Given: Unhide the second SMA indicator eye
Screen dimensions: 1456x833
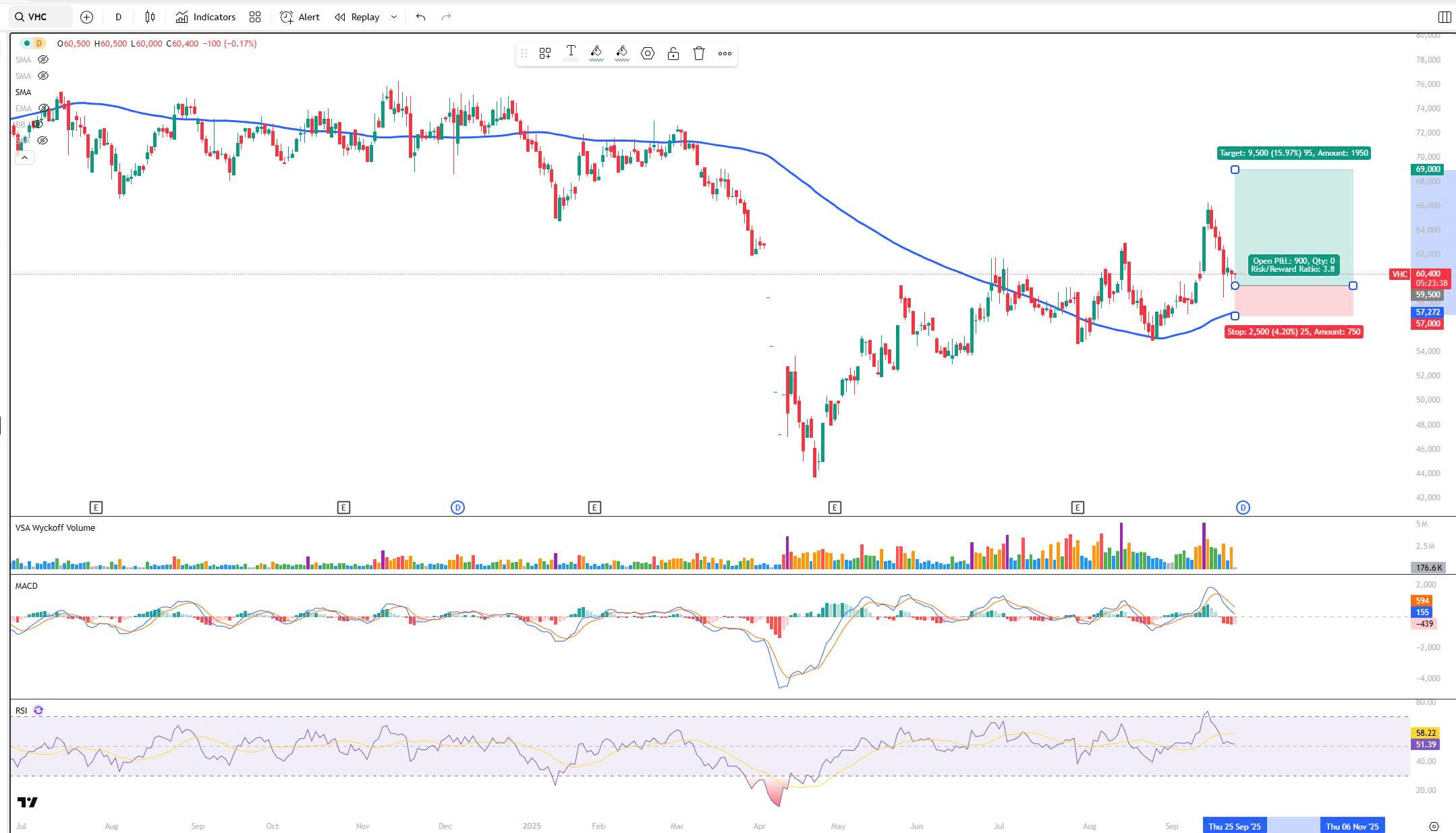Looking at the screenshot, I should pos(43,76).
